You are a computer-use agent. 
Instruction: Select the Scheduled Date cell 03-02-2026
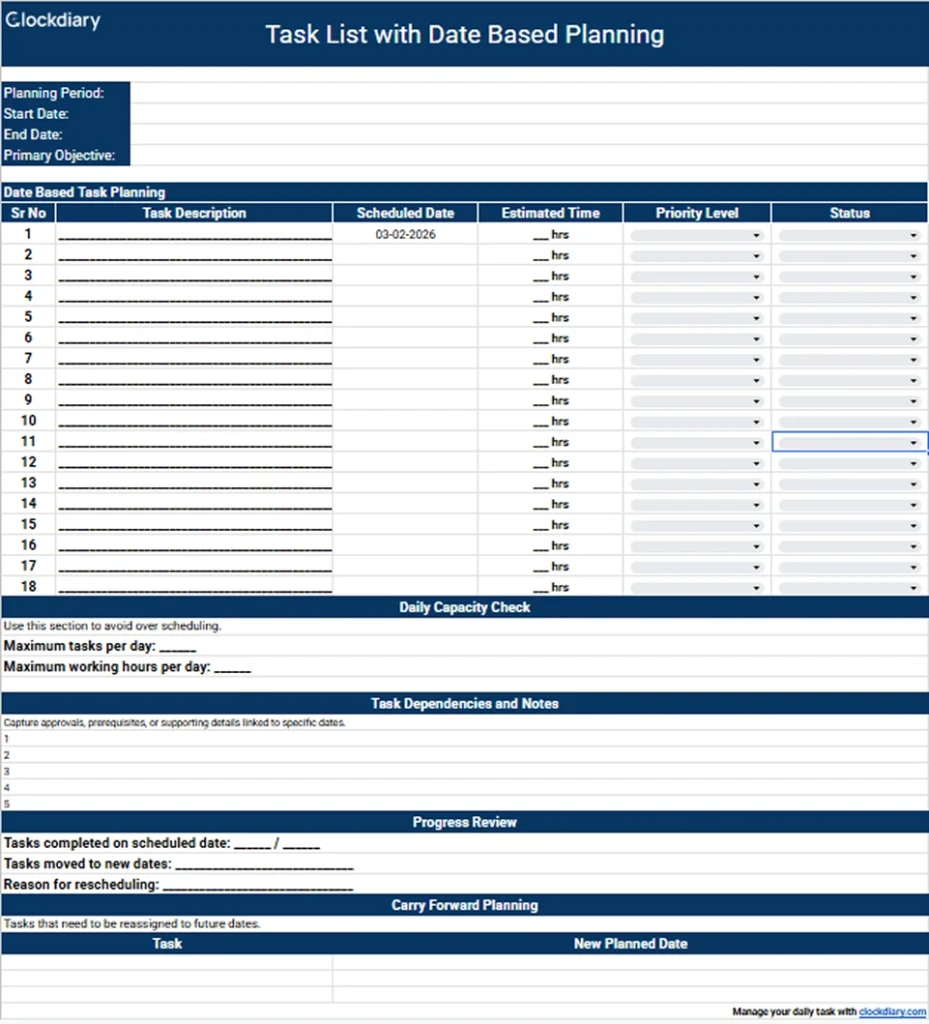point(405,234)
